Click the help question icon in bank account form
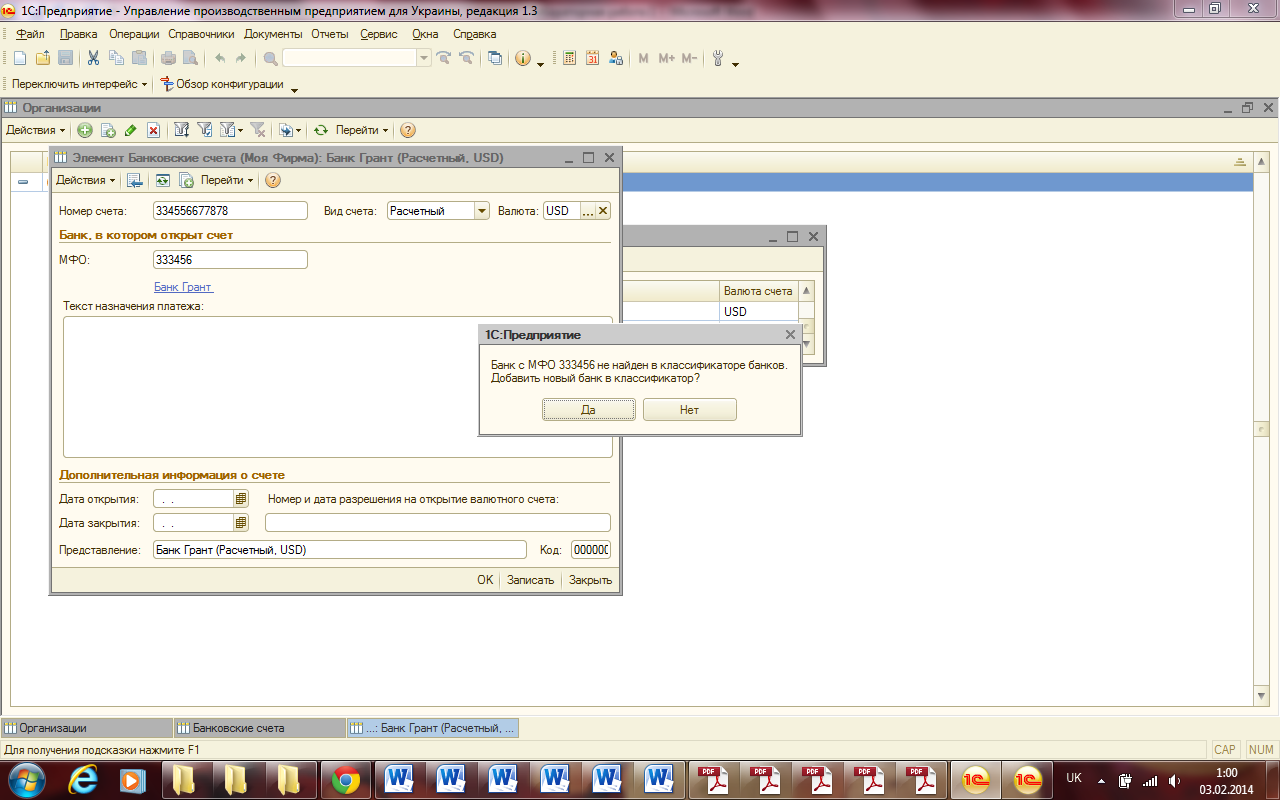The image size is (1280, 800). point(273,180)
